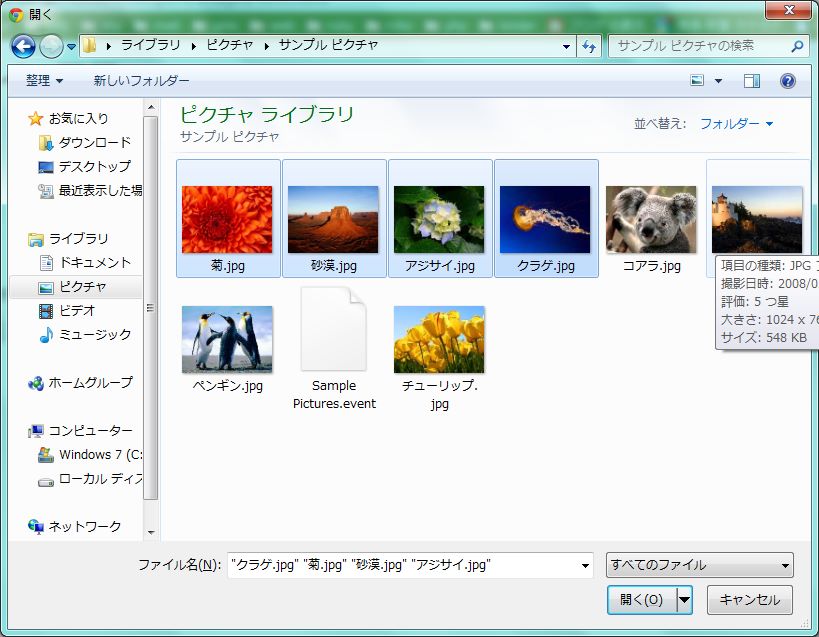The image size is (819, 637).
Task: Select お気に入り star icon in sidebar
Action: (x=36, y=119)
